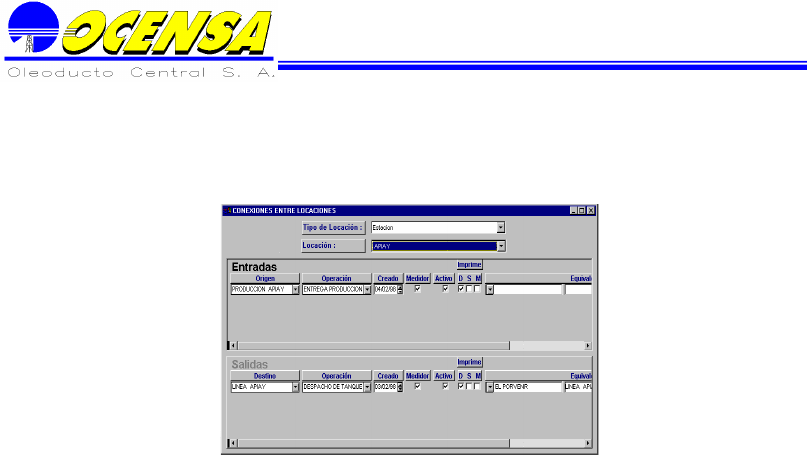
Task: Click Salidas Creado date field 03/02/98
Action: coord(385,387)
